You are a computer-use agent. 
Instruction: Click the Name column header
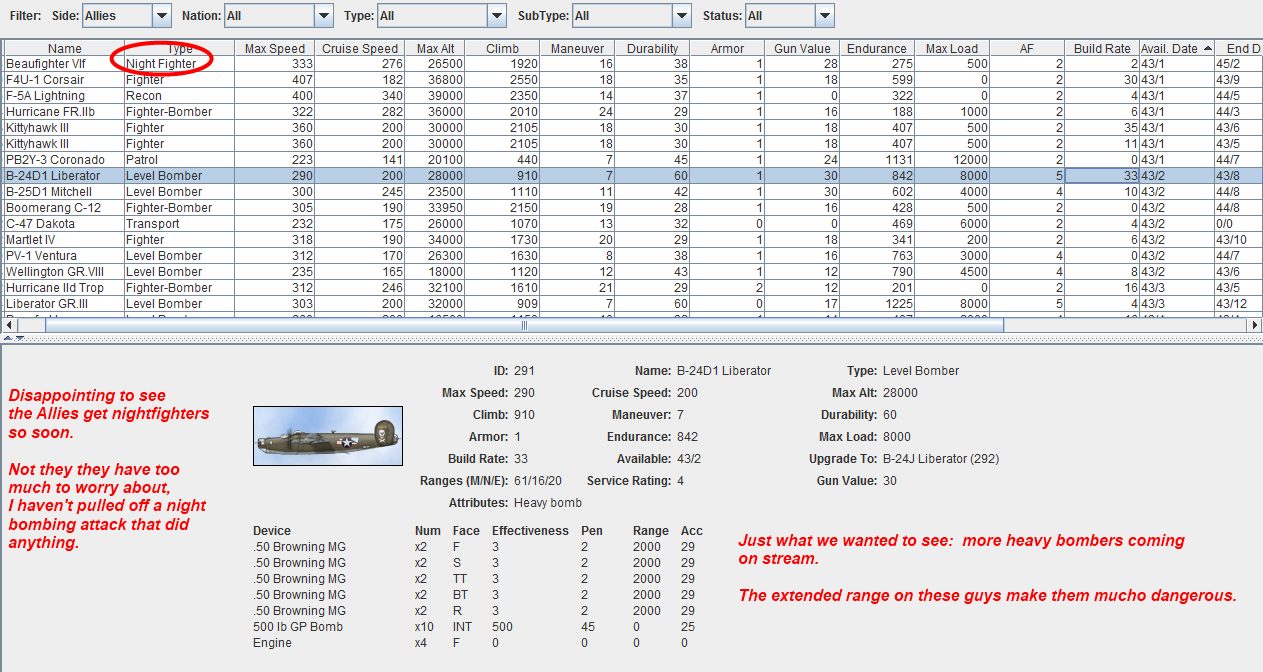(x=64, y=48)
